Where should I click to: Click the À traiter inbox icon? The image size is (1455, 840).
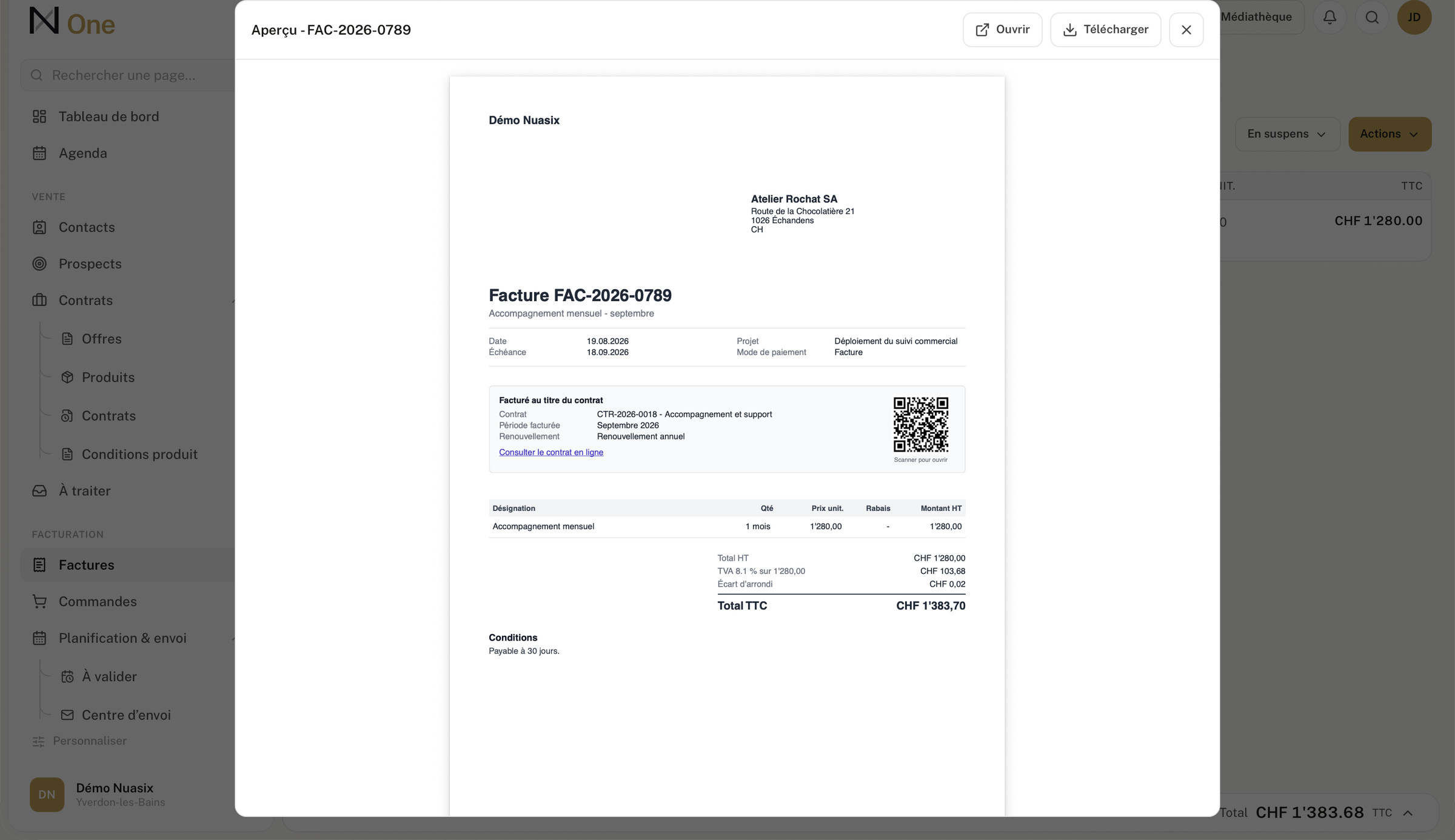39,491
